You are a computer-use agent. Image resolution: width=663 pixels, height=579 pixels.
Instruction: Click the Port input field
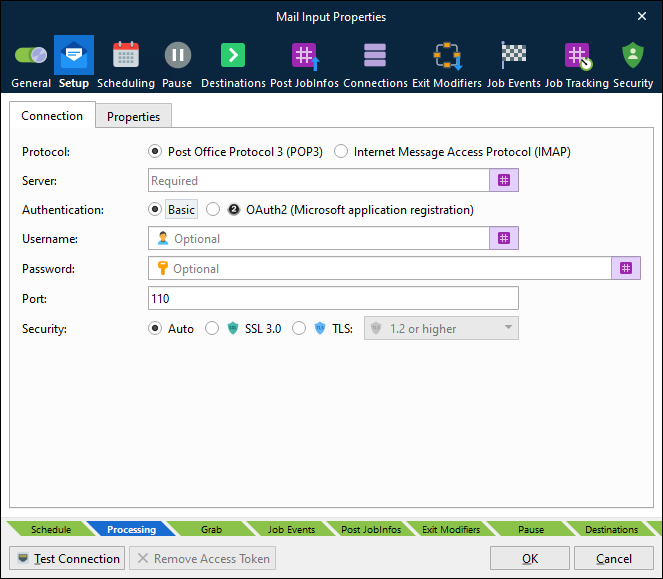coord(333,298)
